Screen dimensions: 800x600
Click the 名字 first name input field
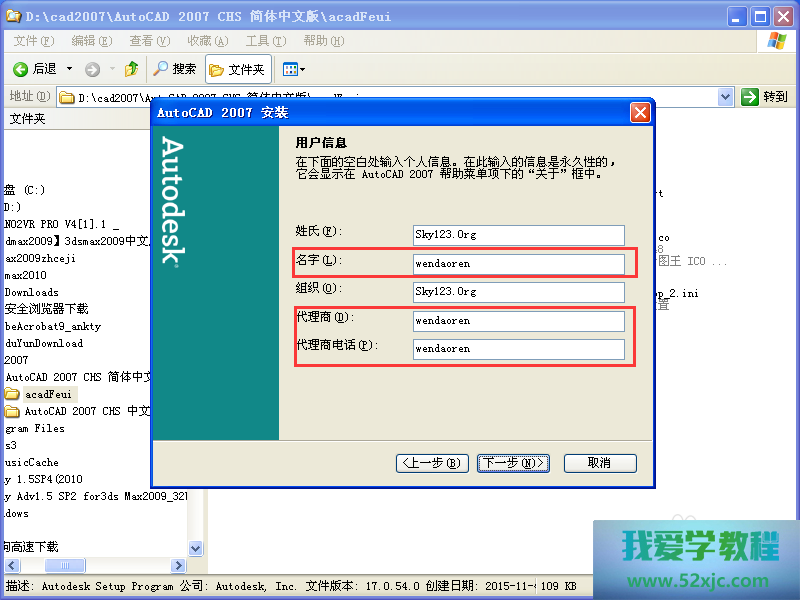518,264
